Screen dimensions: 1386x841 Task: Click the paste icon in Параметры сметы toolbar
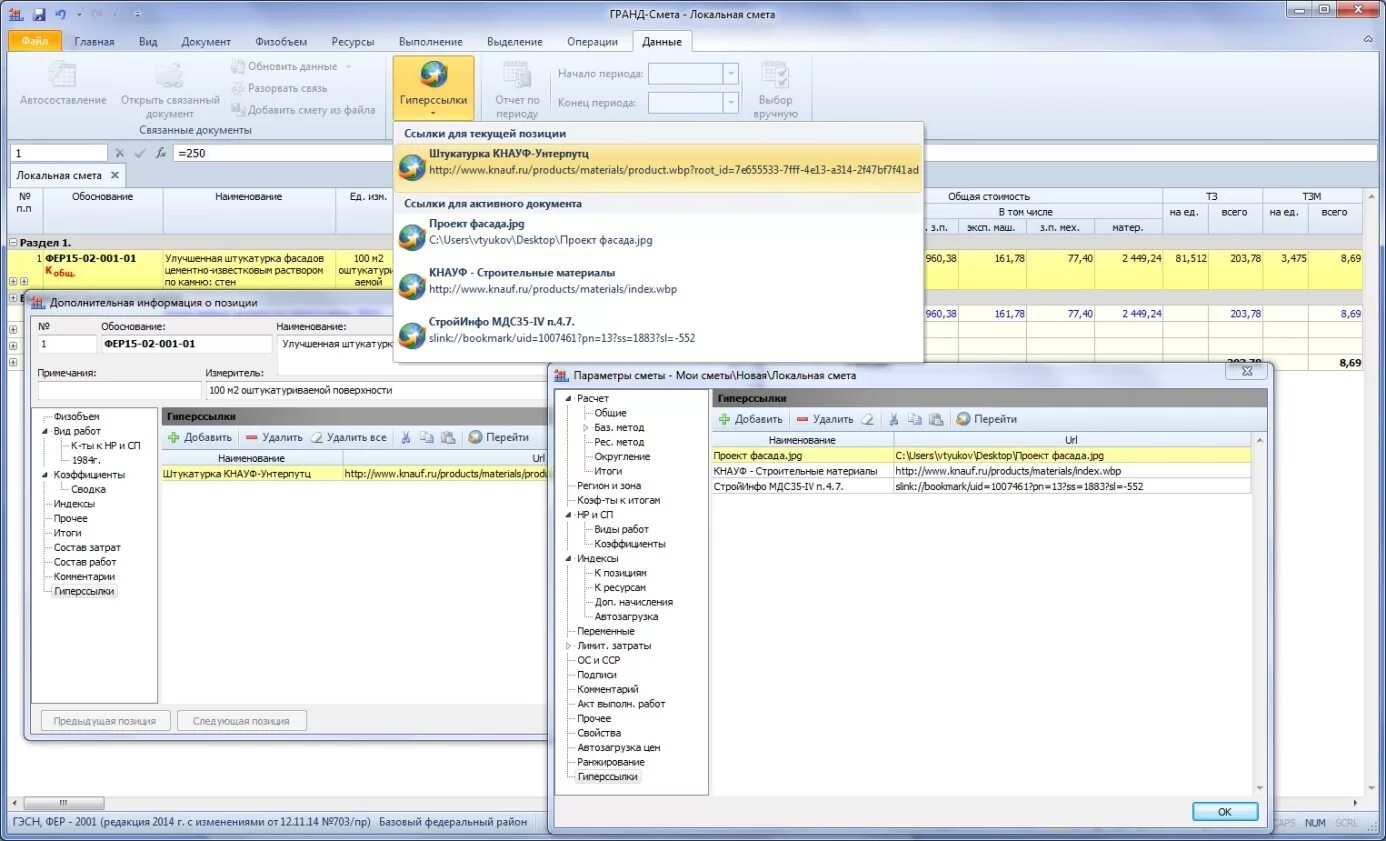(x=936, y=419)
